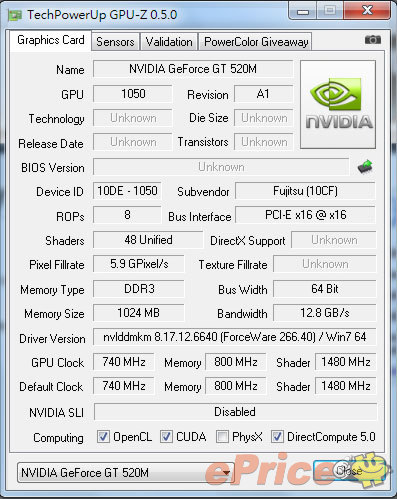
Task: Click the Revision field A1
Action: click(263, 94)
